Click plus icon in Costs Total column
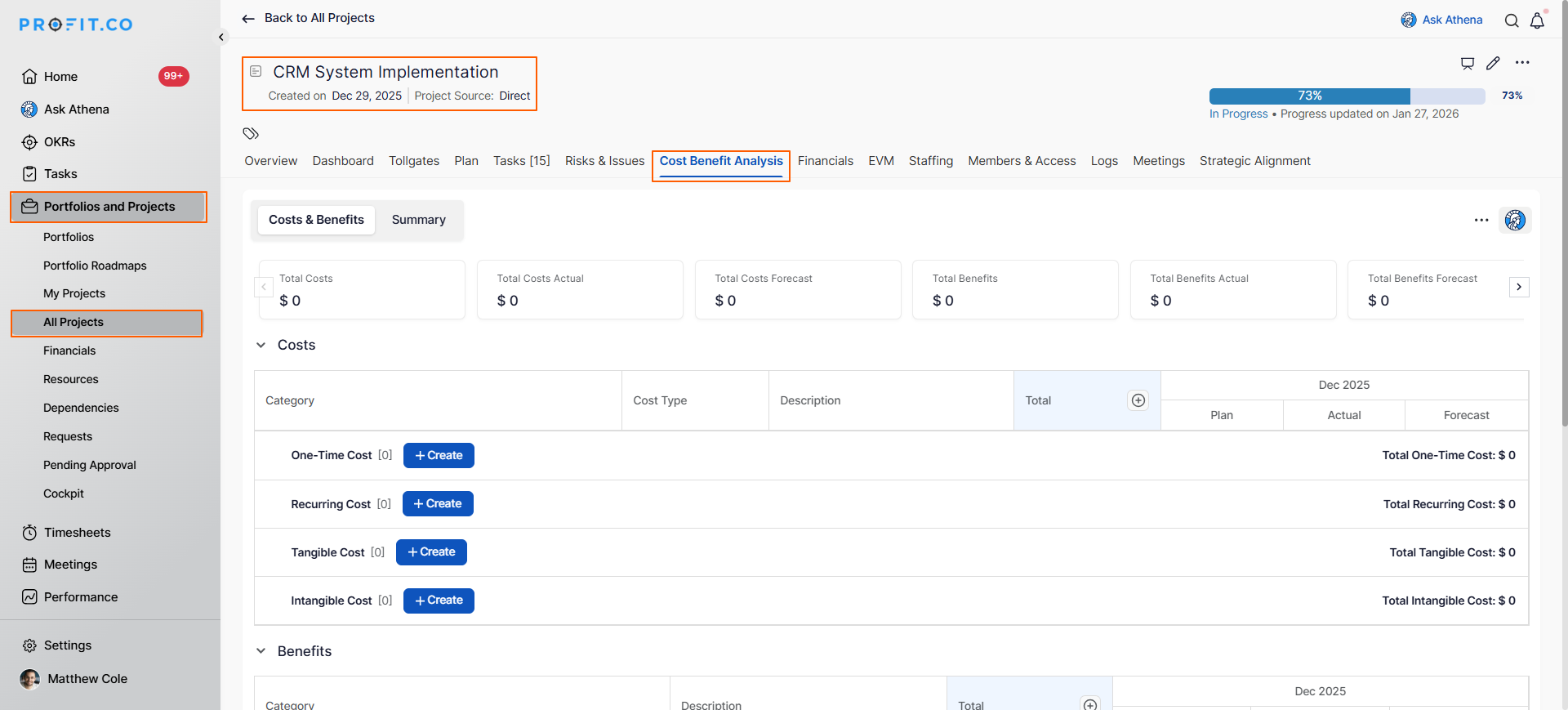This screenshot has height=710, width=1568. [x=1138, y=400]
